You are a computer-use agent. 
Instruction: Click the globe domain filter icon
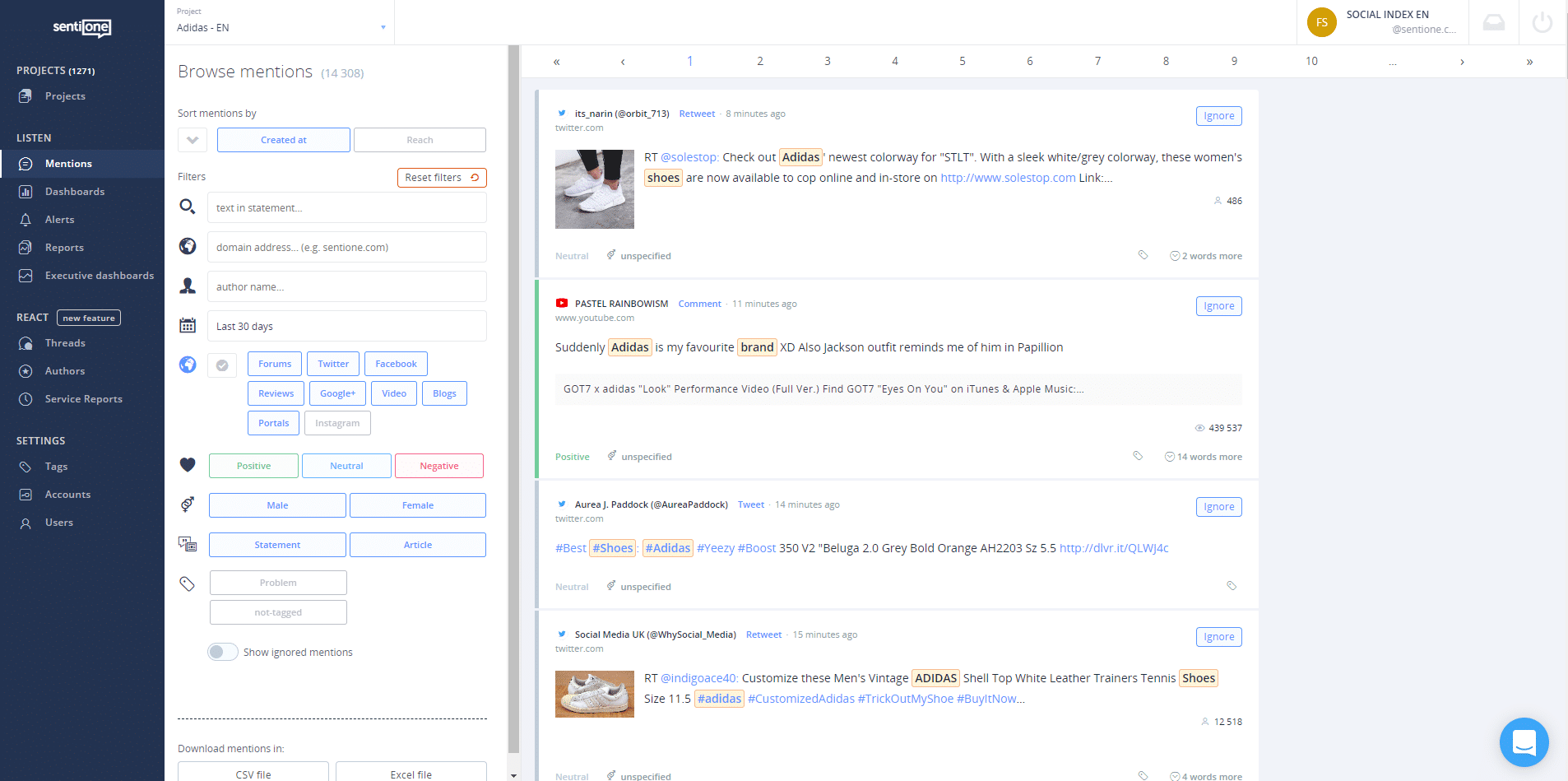coord(188,246)
